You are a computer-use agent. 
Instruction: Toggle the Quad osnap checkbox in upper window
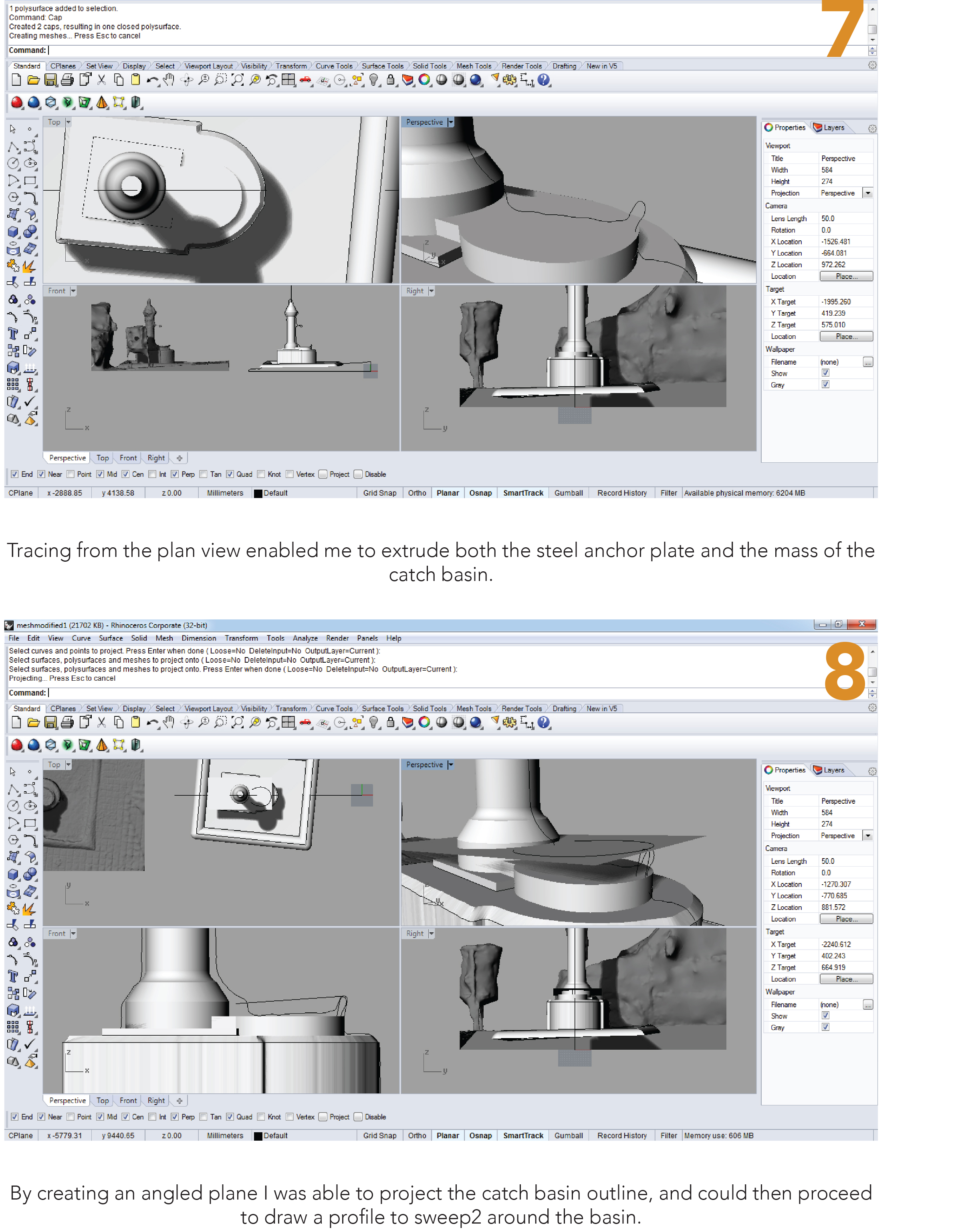(230, 474)
